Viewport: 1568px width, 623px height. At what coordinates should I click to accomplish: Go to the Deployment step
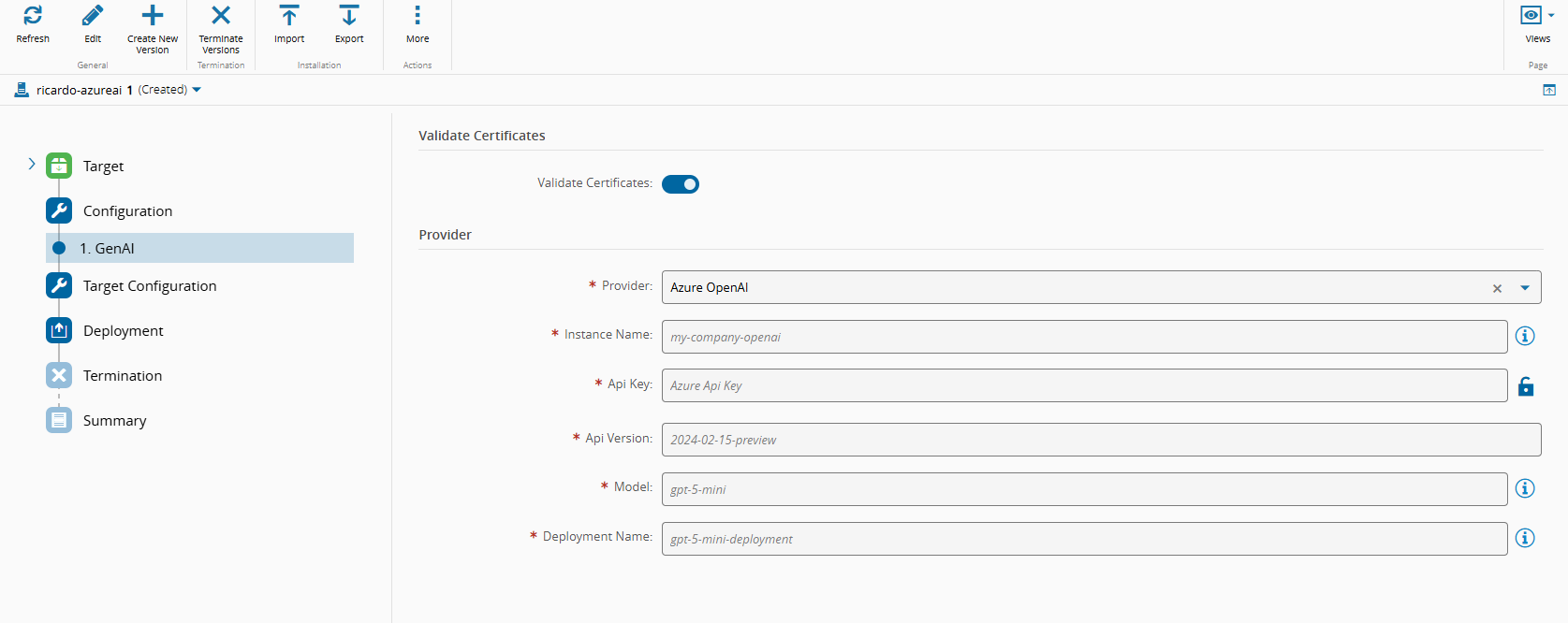[x=123, y=330]
